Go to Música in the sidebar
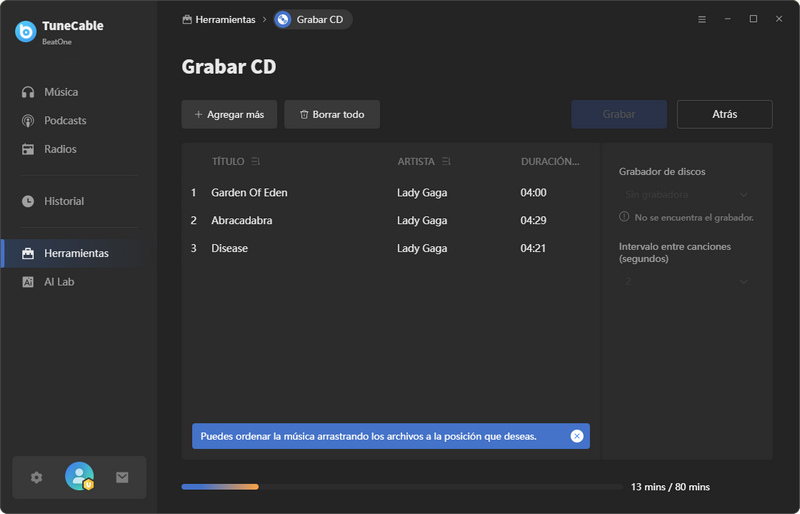 point(61,92)
